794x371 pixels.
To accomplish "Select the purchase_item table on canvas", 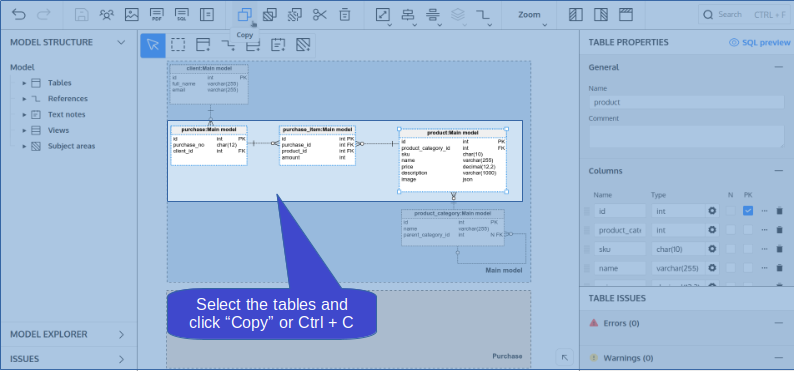I will click(317, 145).
